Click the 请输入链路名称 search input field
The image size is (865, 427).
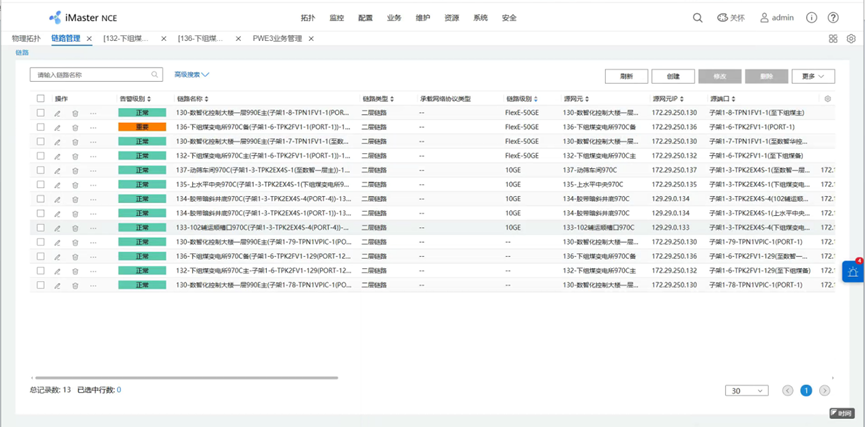pyautogui.click(x=90, y=75)
